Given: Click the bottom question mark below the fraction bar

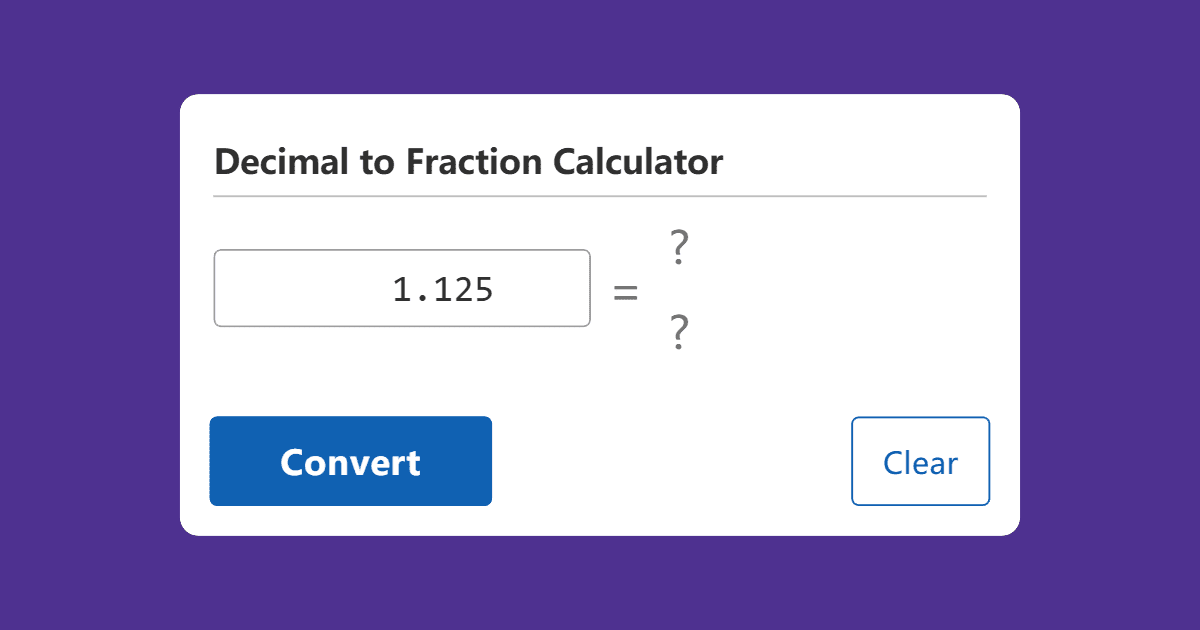Looking at the screenshot, I should pyautogui.click(x=678, y=330).
